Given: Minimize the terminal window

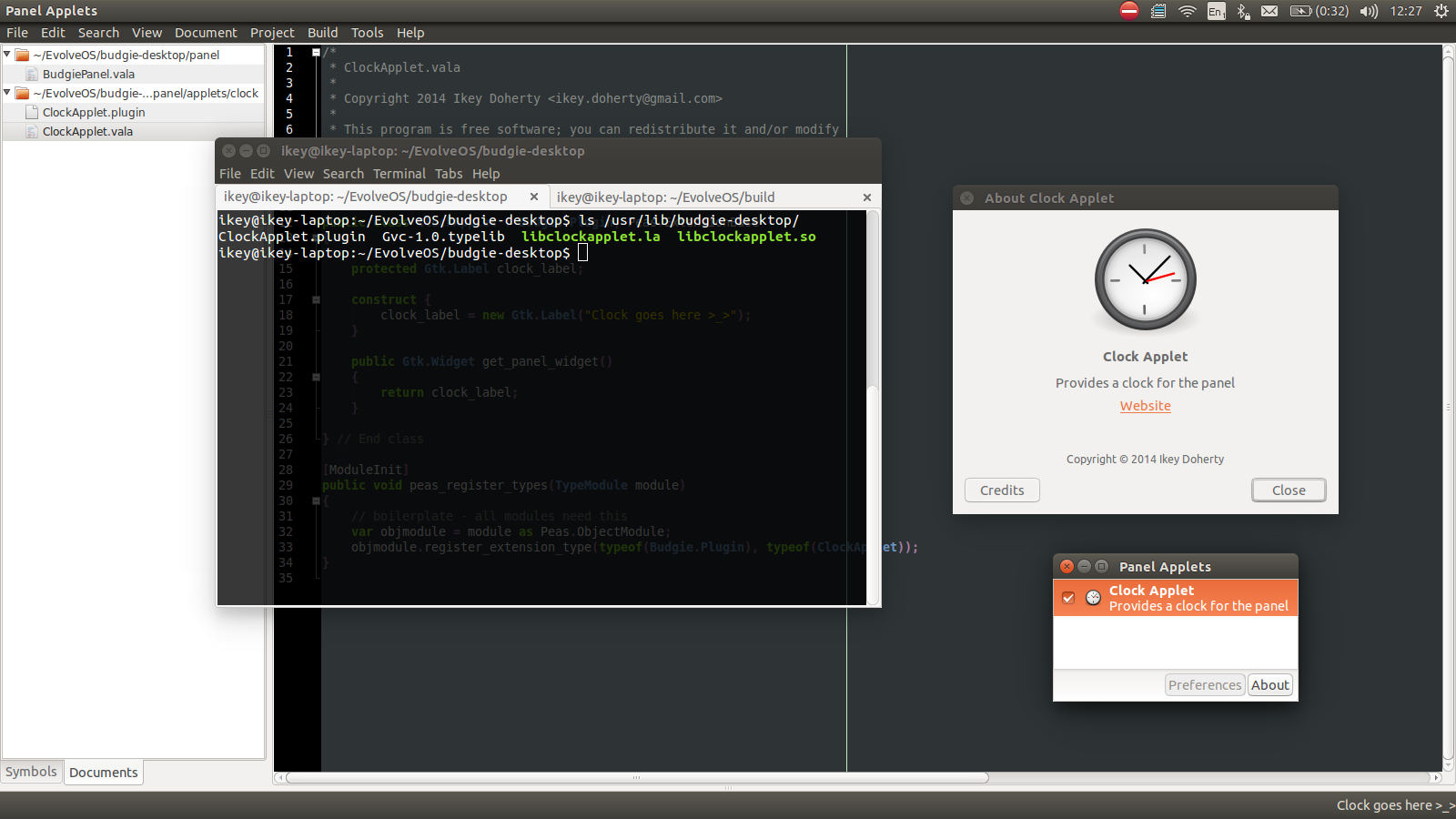Looking at the screenshot, I should [246, 150].
